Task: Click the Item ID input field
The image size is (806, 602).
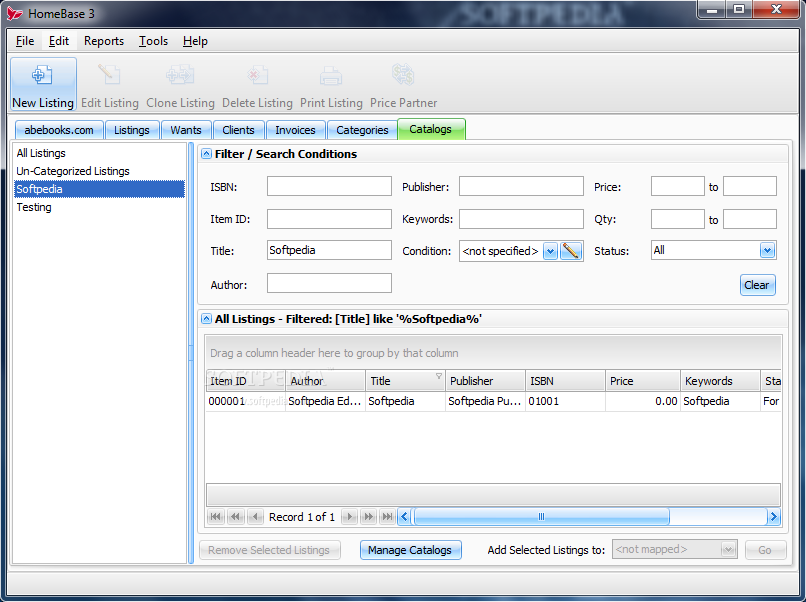Action: point(329,218)
